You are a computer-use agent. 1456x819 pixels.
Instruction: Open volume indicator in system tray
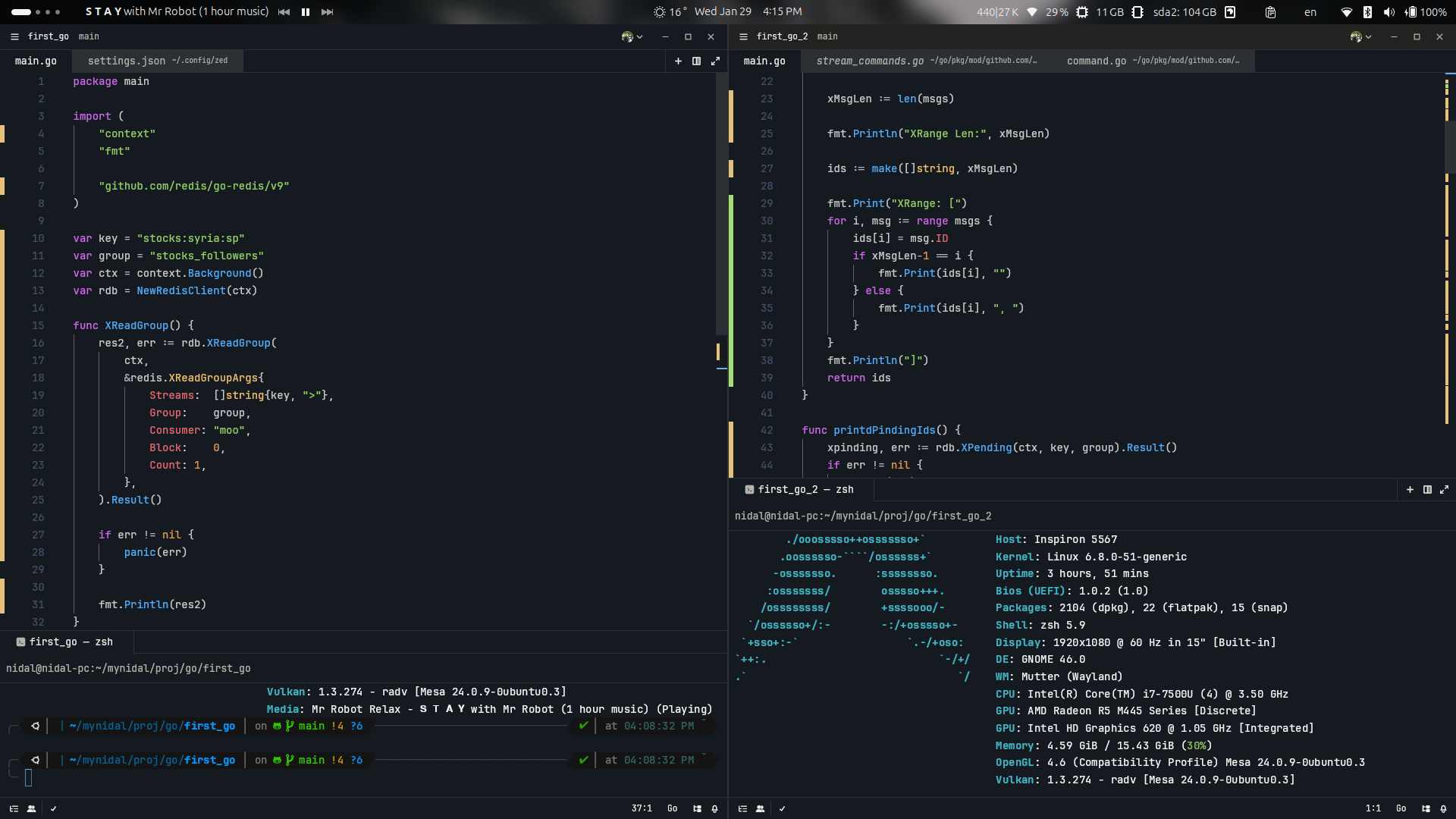[1389, 12]
